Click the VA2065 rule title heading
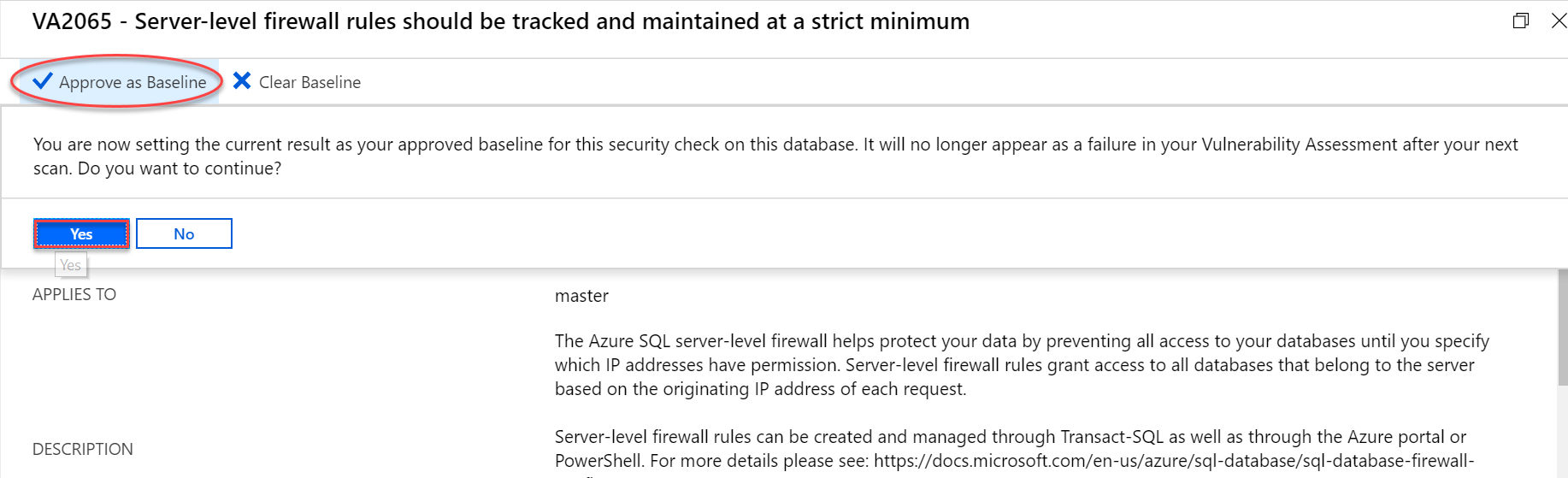The height and width of the screenshot is (478, 1568). click(x=500, y=21)
